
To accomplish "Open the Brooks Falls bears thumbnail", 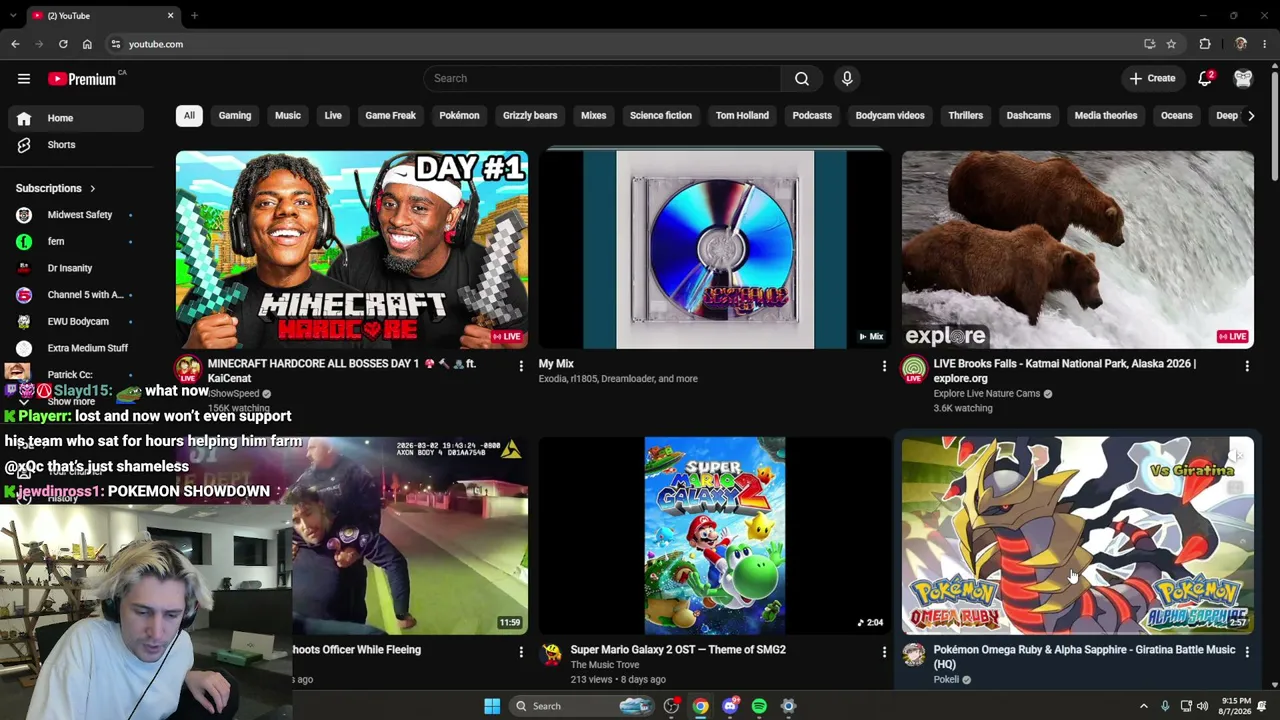I will click(x=1078, y=250).
